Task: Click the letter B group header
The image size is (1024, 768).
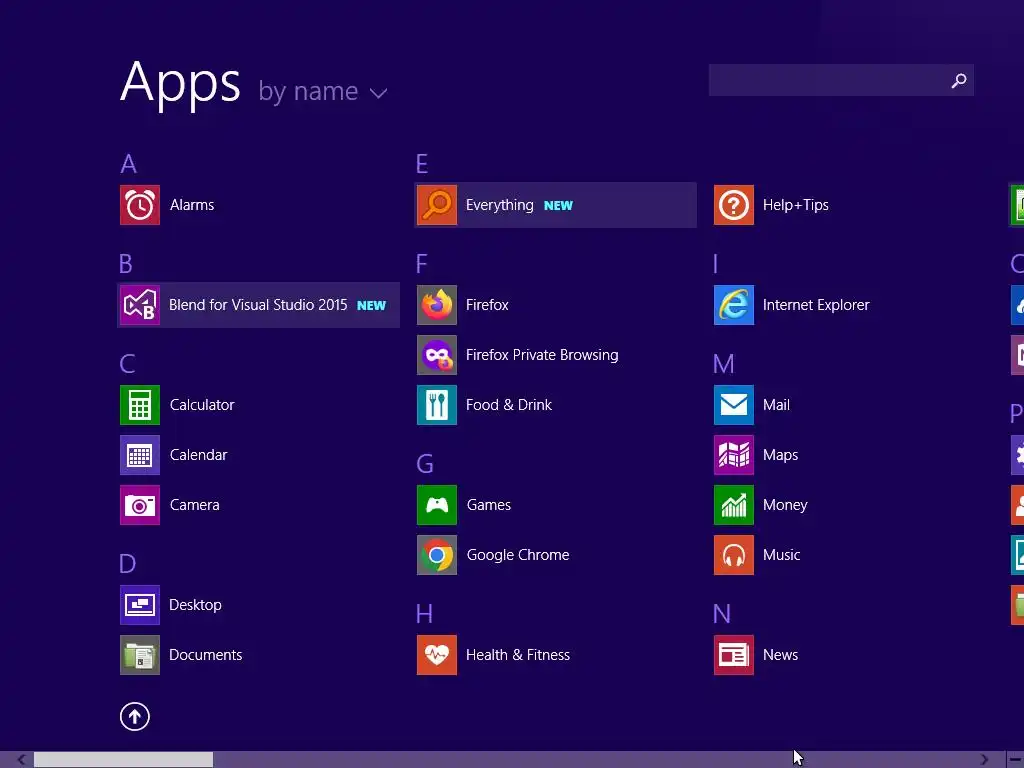Action: [126, 264]
